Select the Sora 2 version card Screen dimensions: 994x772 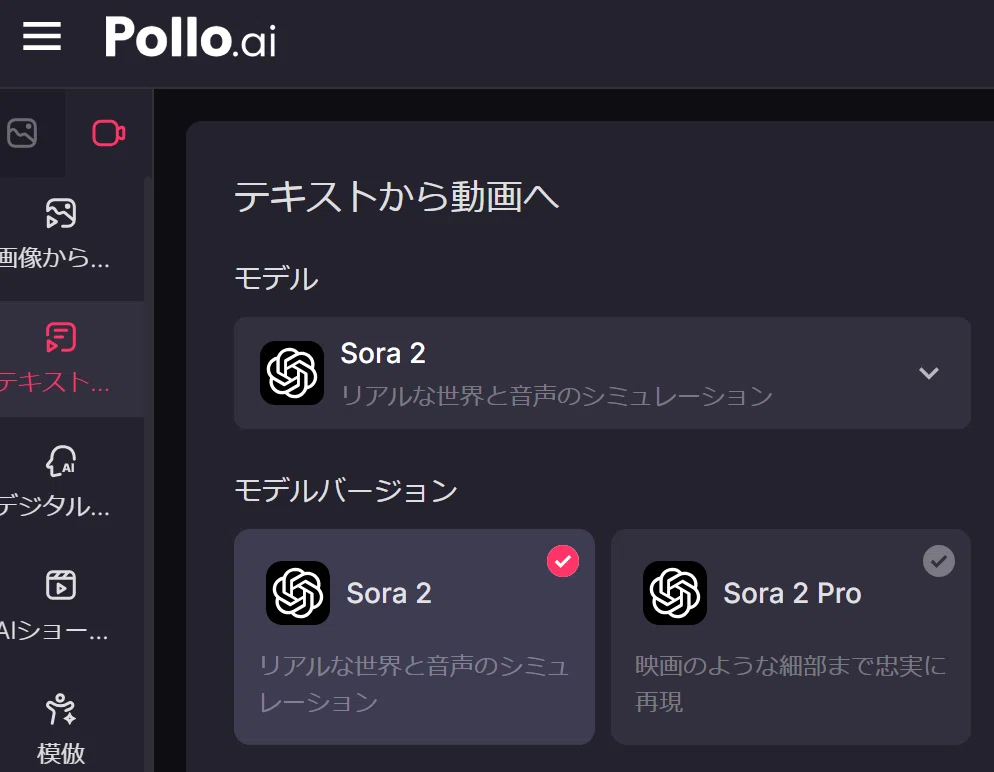pos(414,636)
